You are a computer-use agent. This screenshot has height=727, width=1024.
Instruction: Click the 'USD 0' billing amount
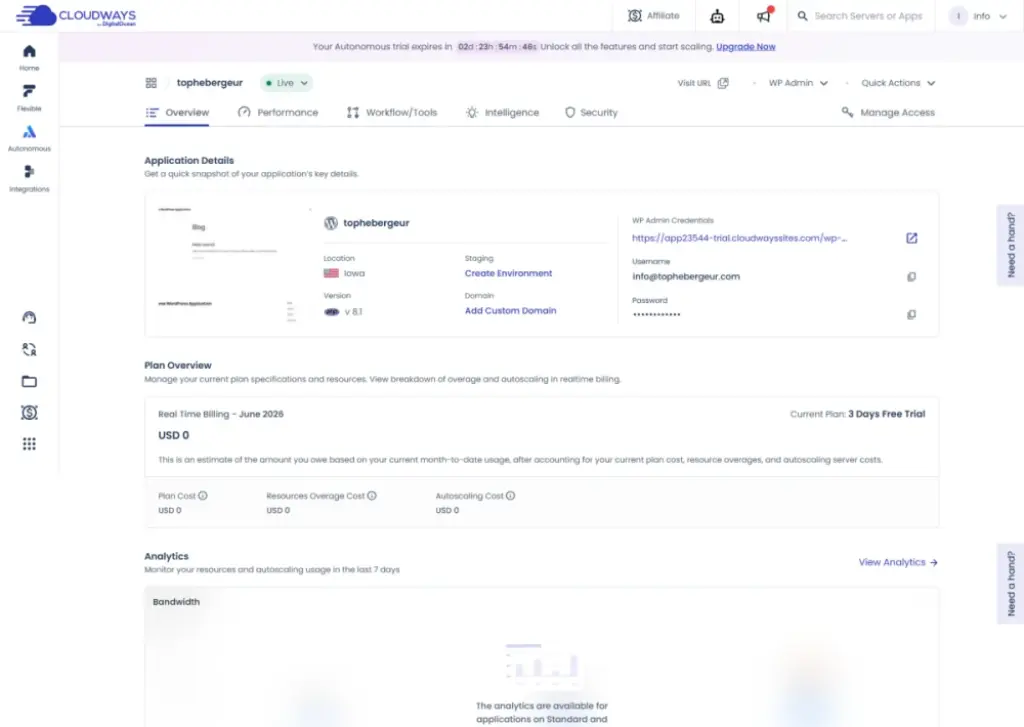174,435
